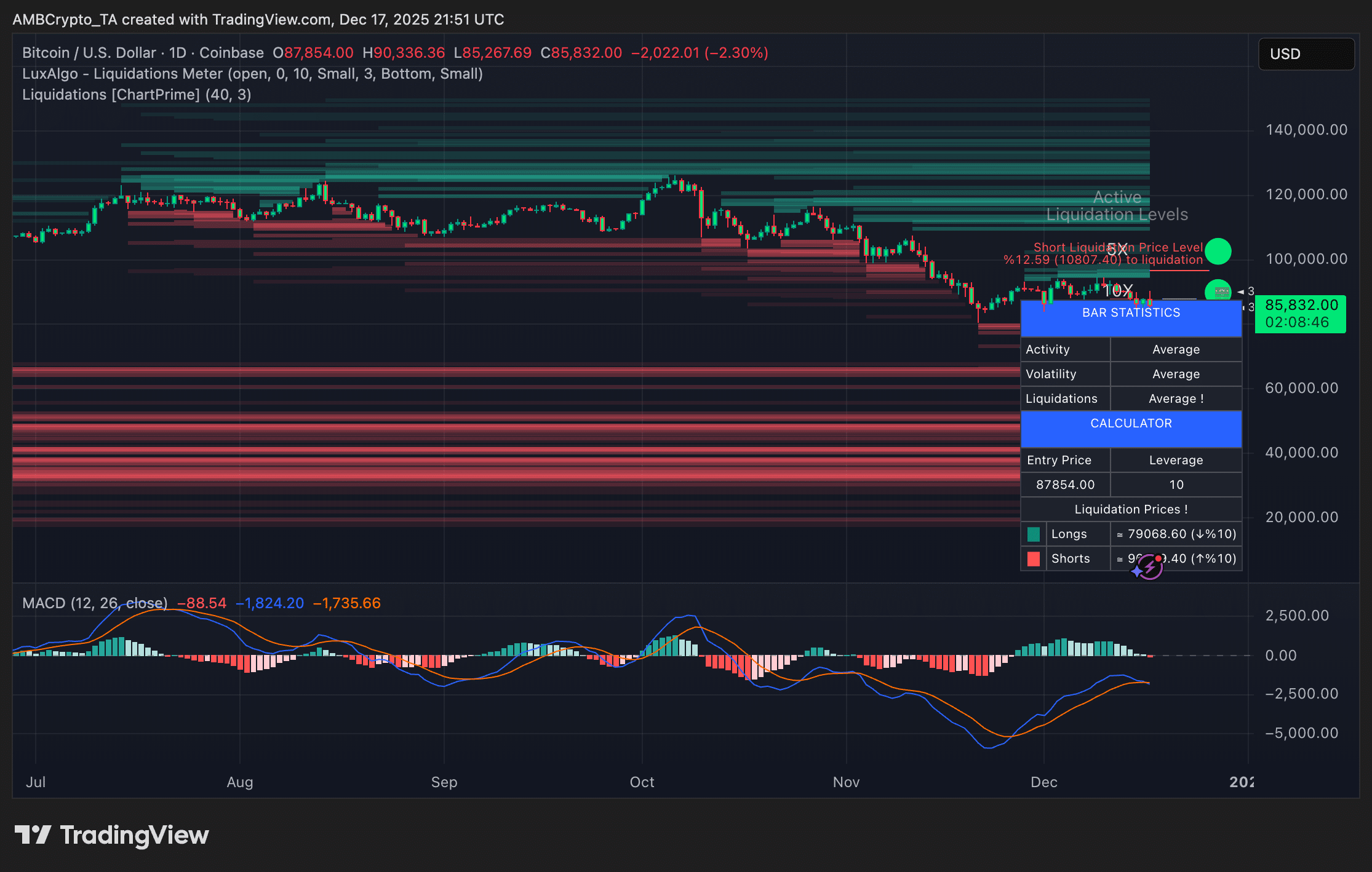Click the teal Longs color square
Image resolution: width=1372 pixels, height=872 pixels.
coord(1034,534)
